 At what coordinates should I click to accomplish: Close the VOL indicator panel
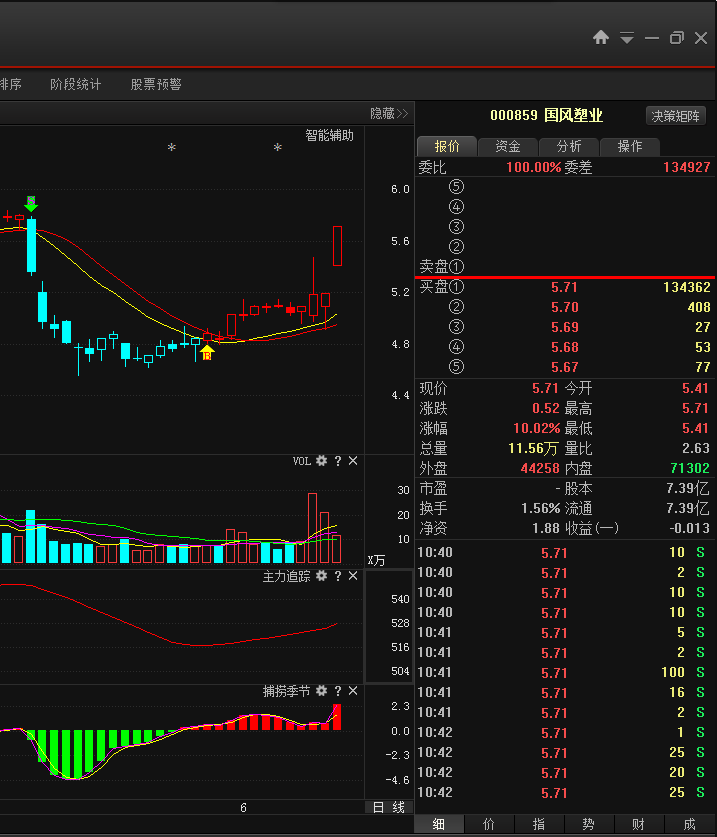[x=353, y=461]
